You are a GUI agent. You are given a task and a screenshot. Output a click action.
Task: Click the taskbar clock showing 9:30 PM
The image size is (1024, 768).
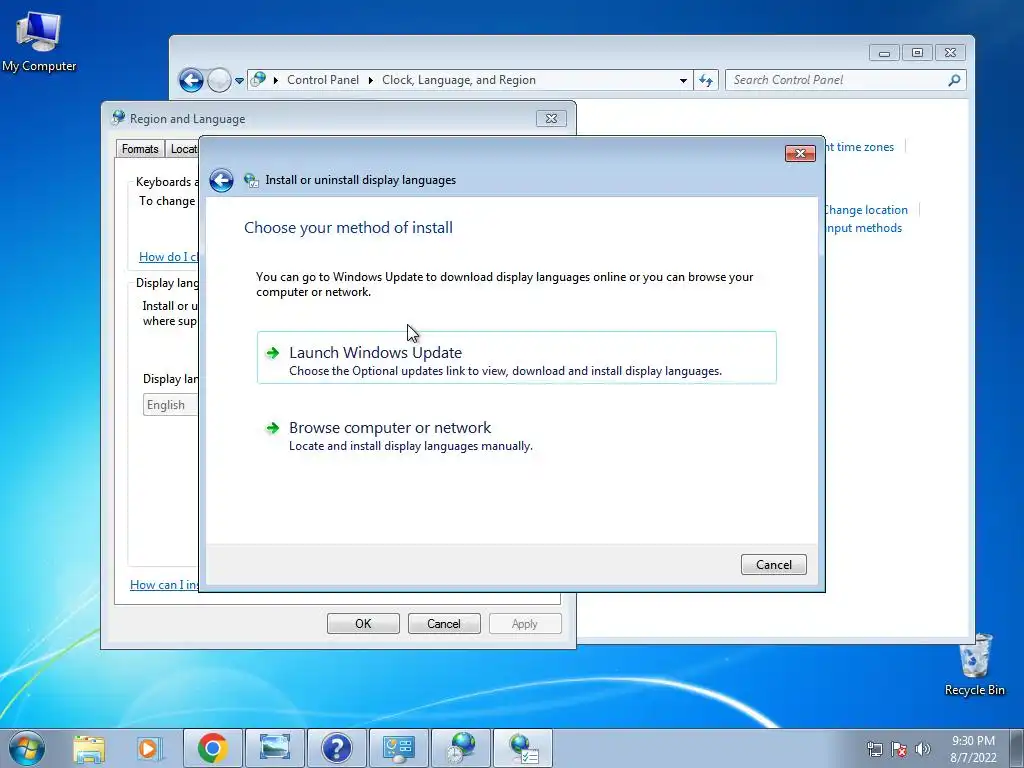(973, 749)
